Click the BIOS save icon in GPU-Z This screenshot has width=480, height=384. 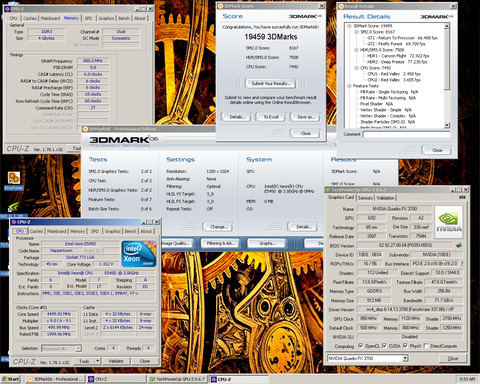click(459, 245)
